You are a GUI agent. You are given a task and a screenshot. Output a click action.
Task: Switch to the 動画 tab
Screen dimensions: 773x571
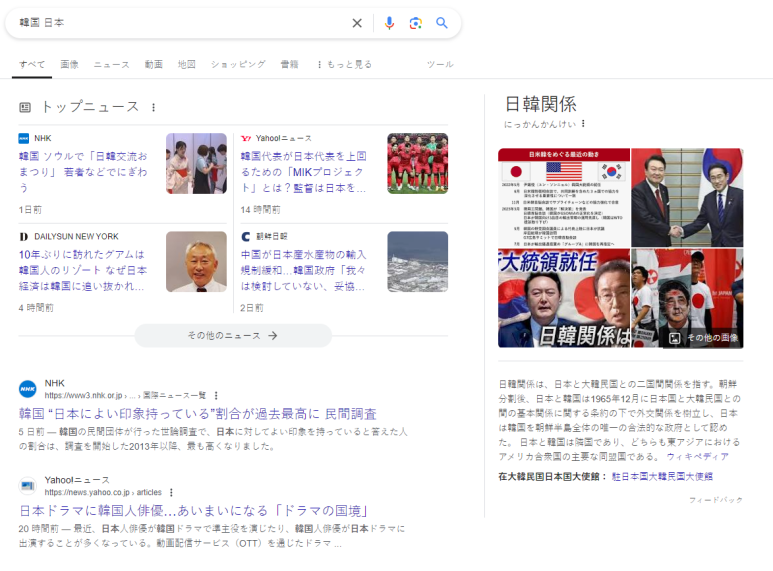tap(153, 64)
